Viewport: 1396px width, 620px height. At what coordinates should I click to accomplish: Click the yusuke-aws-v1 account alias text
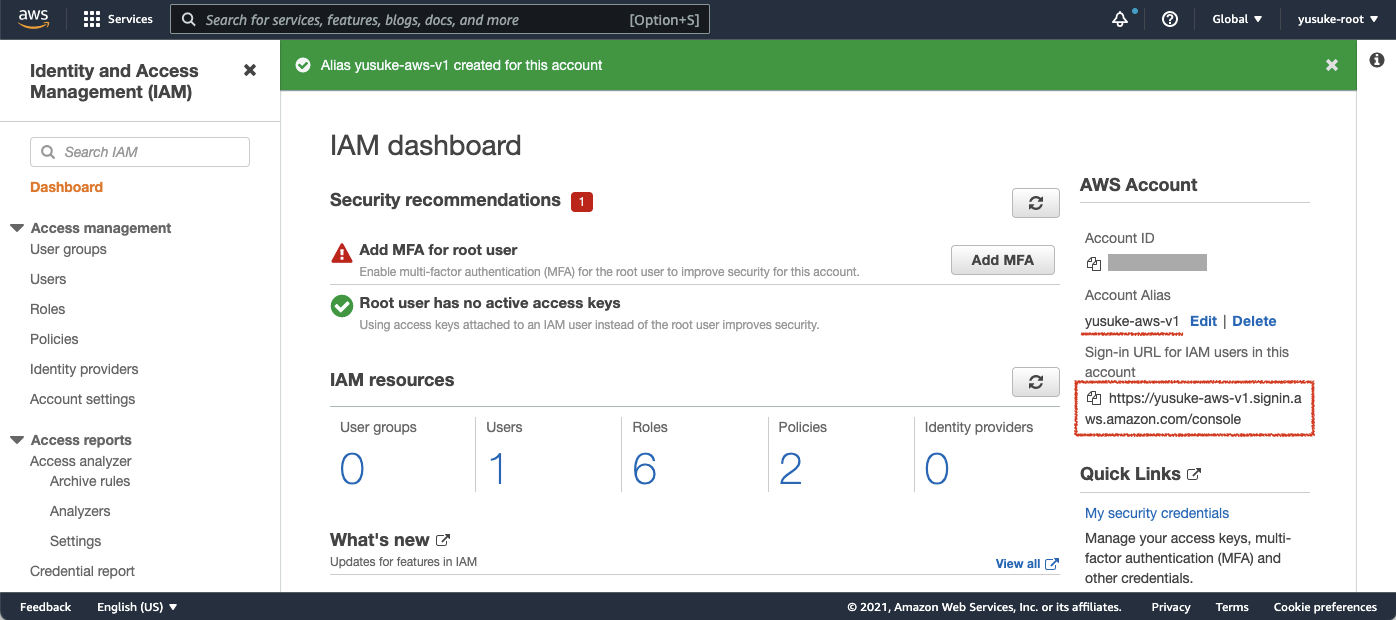click(x=1132, y=321)
